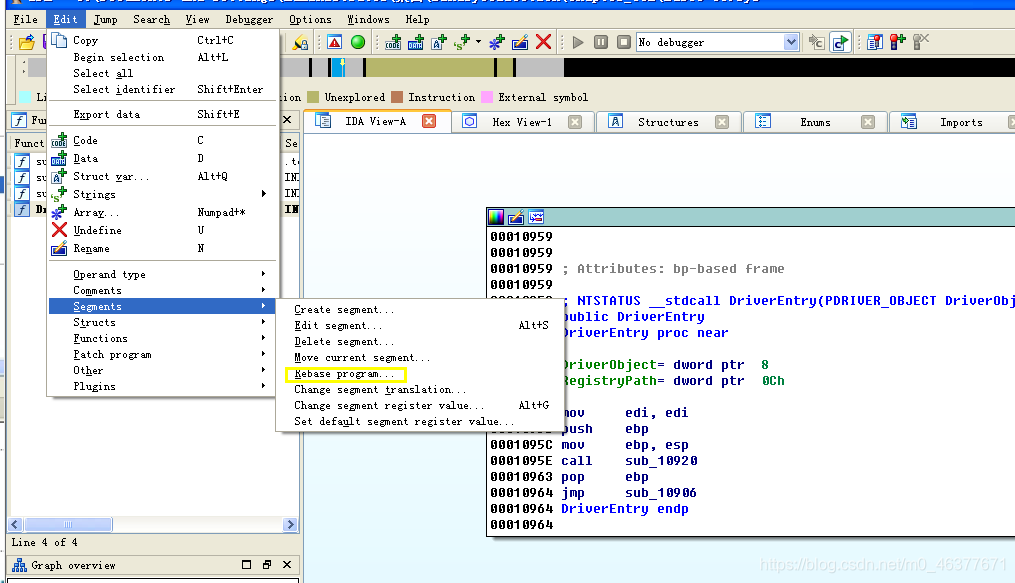
Task: Click the greyed arrow C toolbar icon
Action: coord(816,43)
